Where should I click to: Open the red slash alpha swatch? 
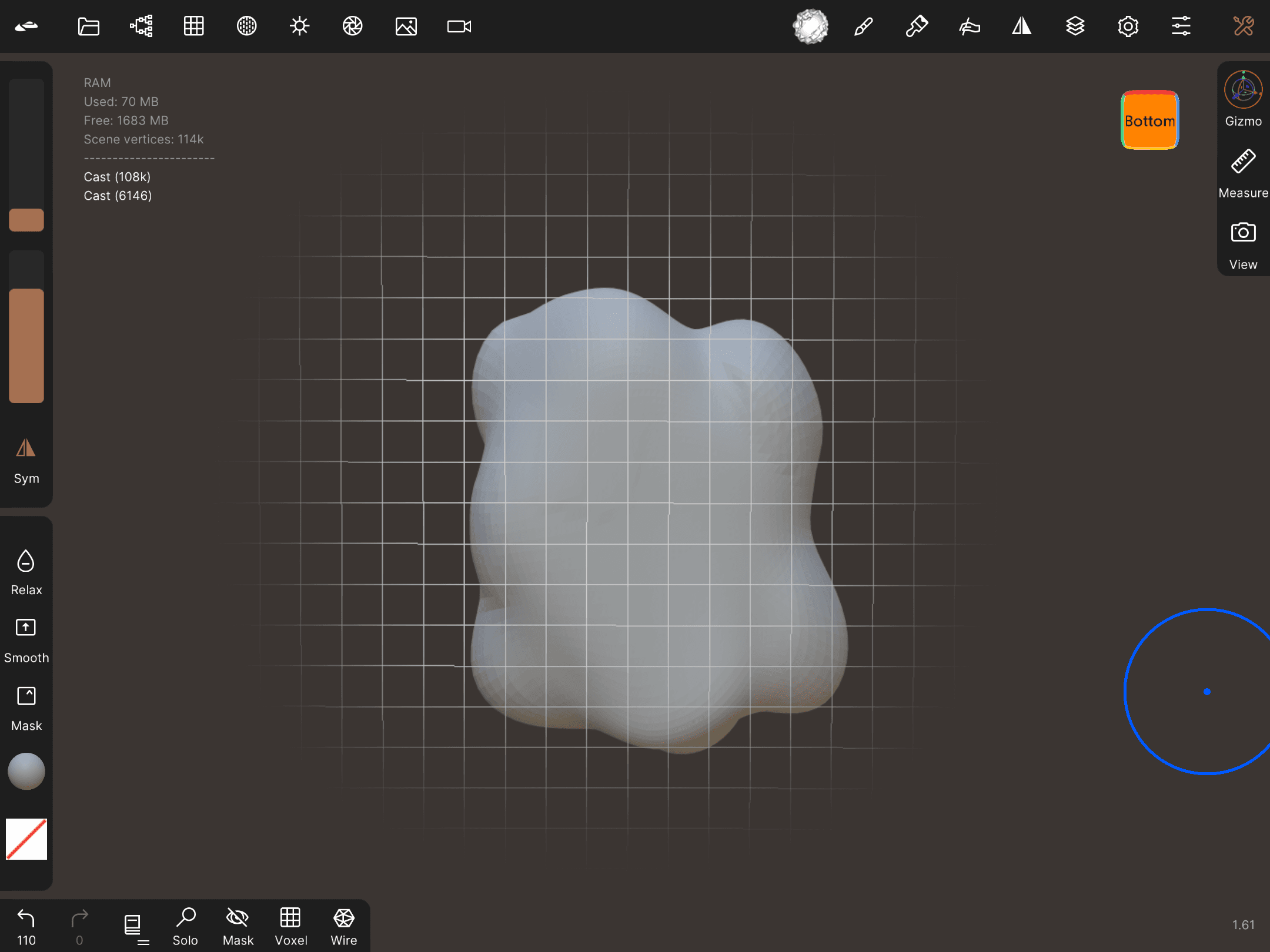(26, 839)
